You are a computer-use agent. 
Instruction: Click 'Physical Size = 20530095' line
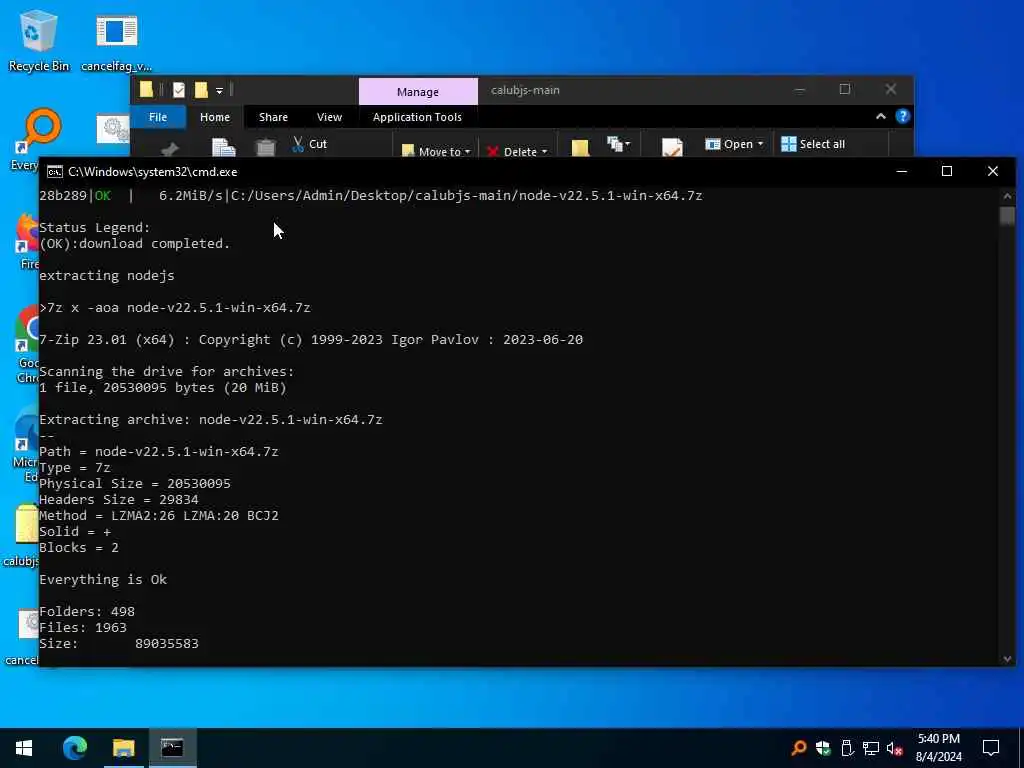135,483
